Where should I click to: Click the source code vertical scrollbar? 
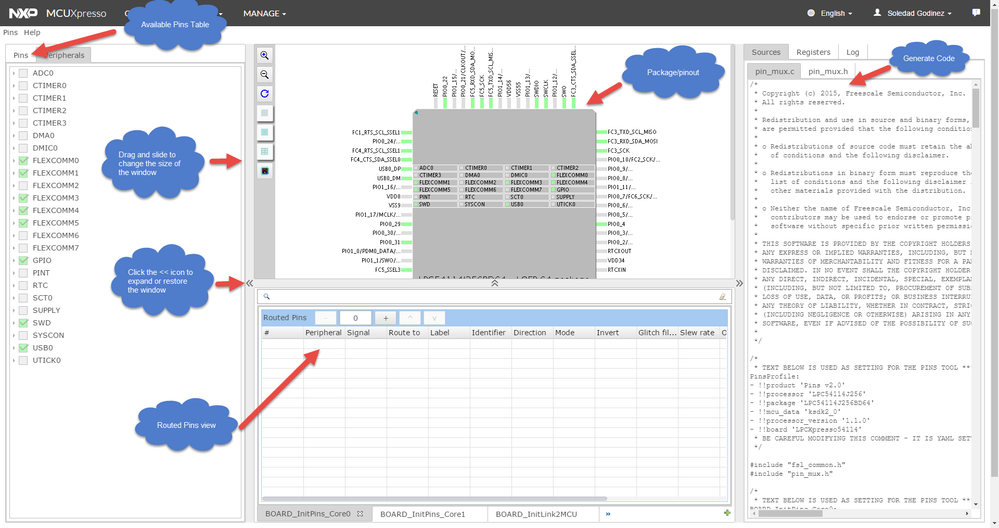[x=976, y=108]
